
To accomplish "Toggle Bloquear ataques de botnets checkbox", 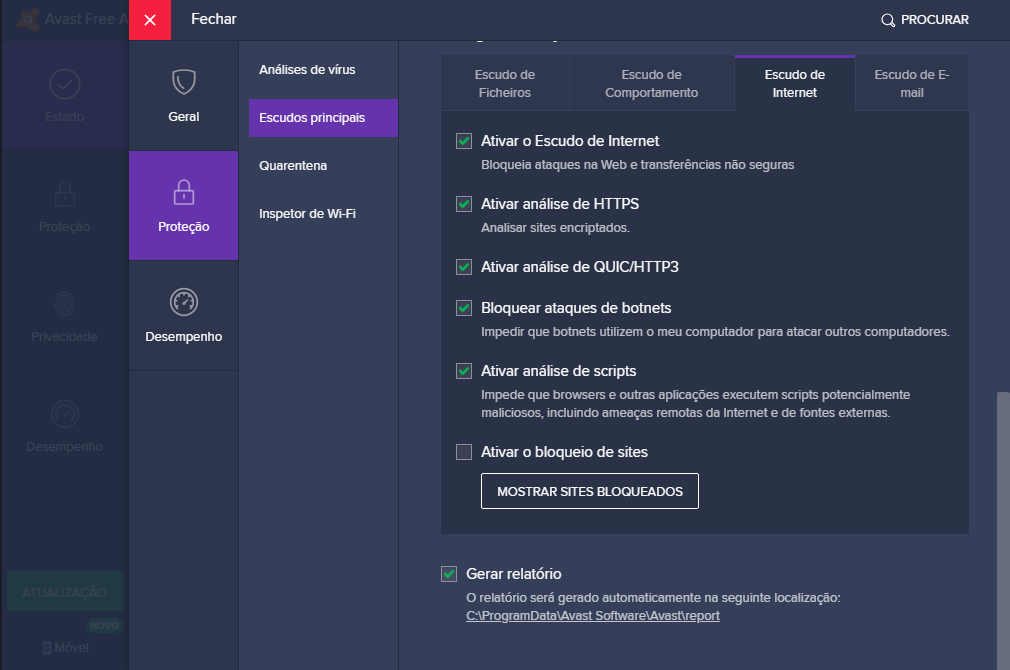I will [464, 308].
